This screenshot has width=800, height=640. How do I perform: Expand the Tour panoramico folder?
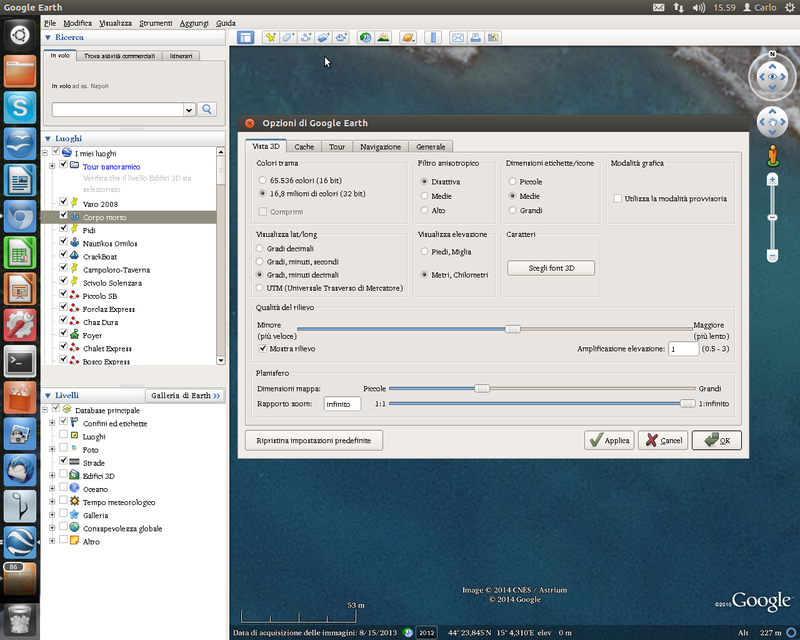pos(52,166)
